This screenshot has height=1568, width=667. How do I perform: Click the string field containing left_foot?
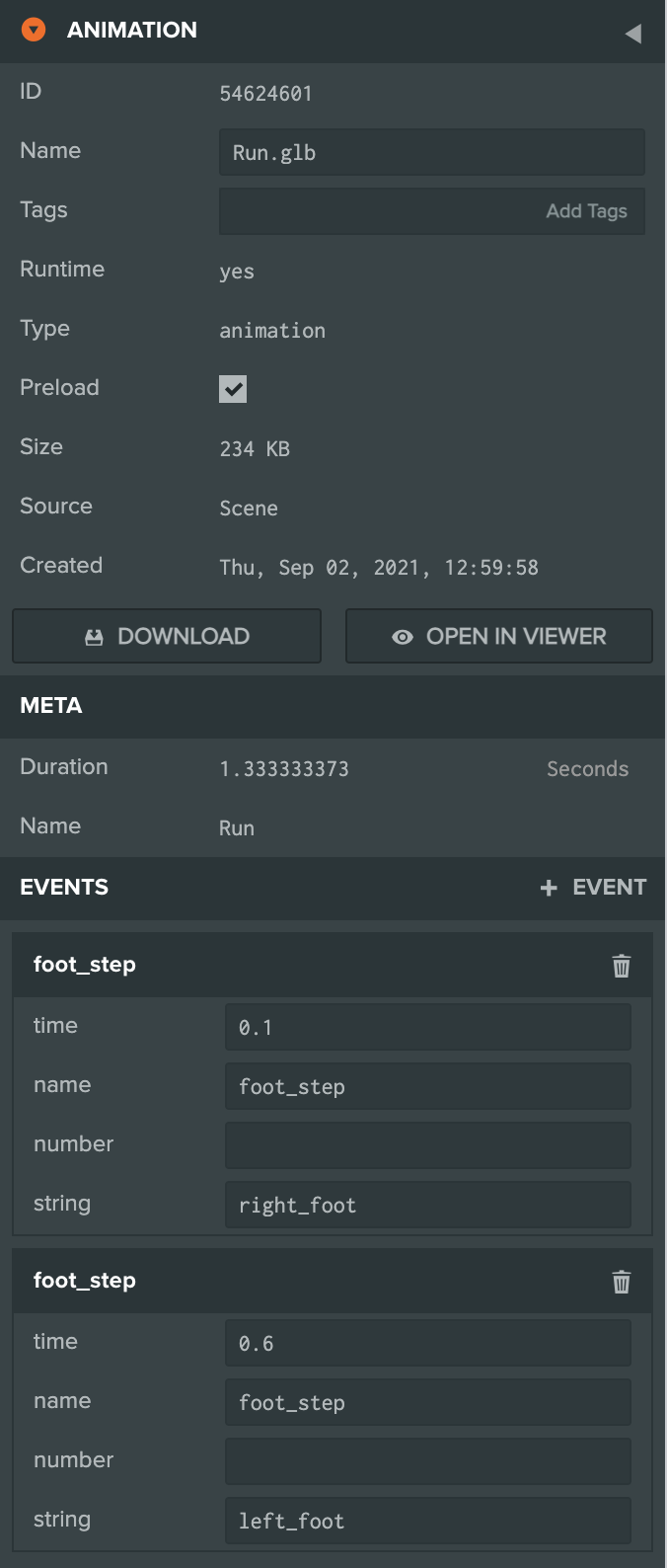coord(427,1521)
